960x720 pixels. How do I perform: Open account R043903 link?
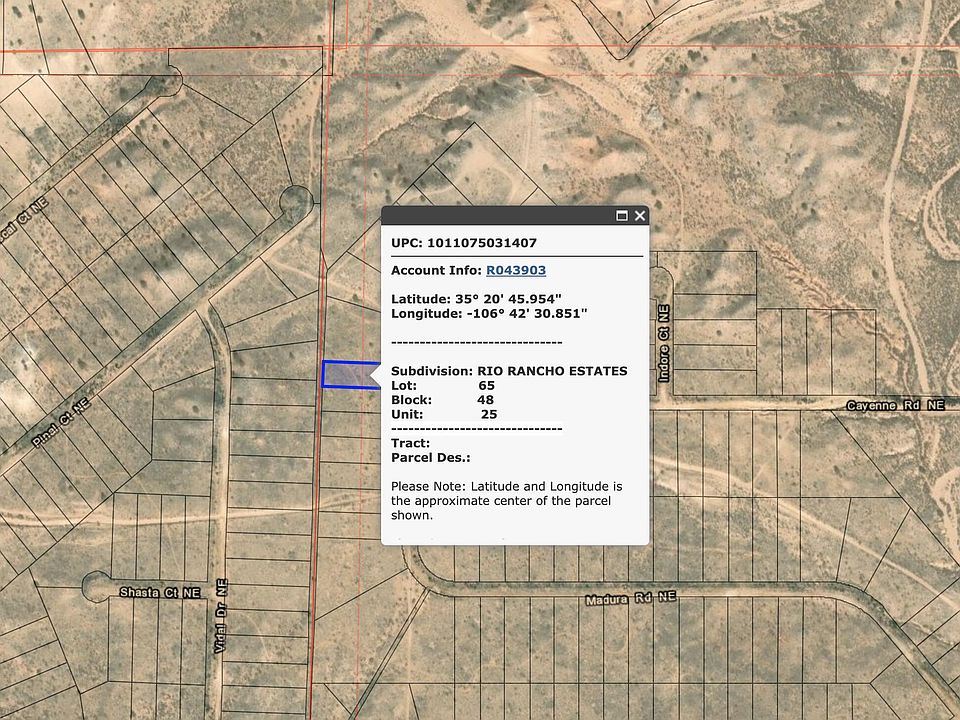(x=516, y=270)
